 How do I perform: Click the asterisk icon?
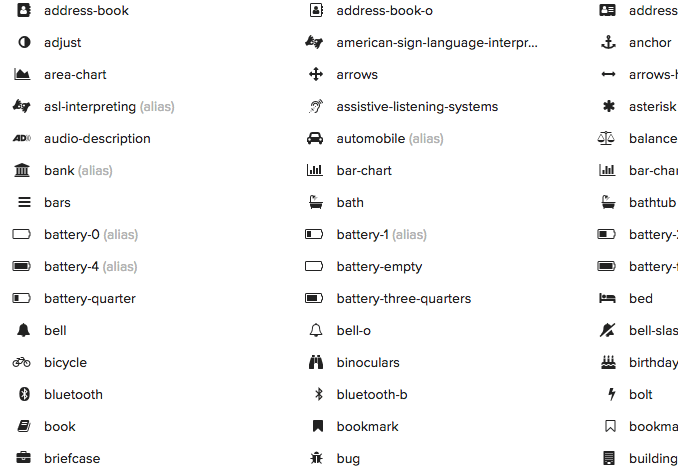click(609, 106)
